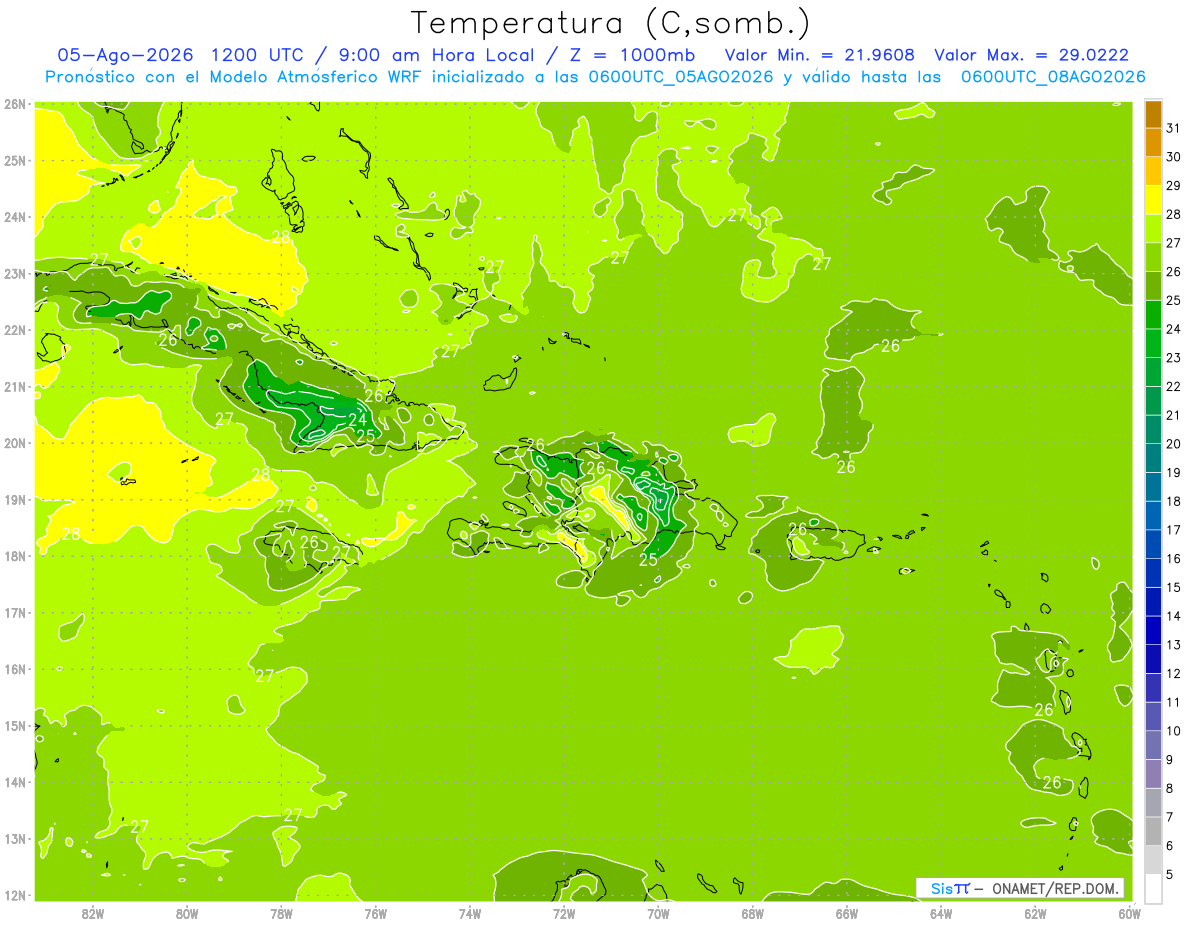The height and width of the screenshot is (927, 1200).
Task: Click the 19N latitude axis label
Action: (x=15, y=499)
